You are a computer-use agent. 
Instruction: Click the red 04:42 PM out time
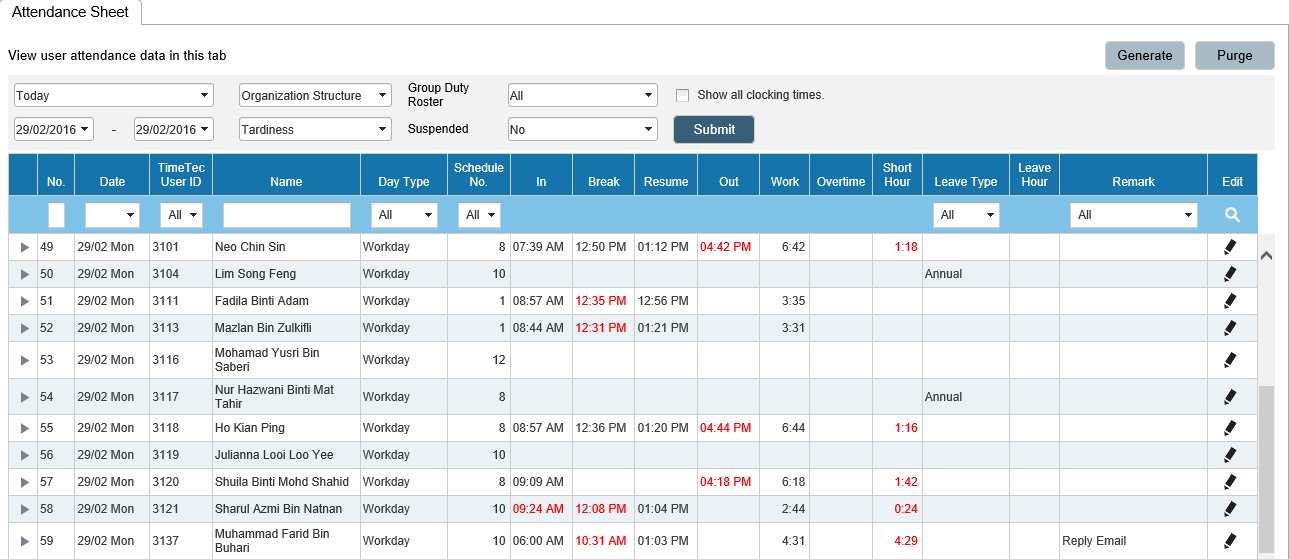(726, 247)
